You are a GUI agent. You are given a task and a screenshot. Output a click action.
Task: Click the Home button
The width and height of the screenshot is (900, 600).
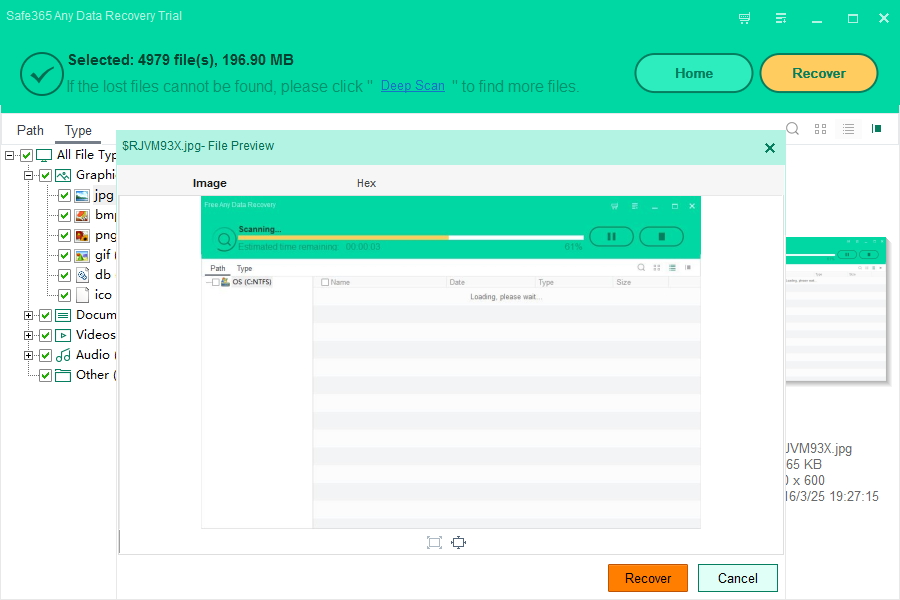pos(694,73)
